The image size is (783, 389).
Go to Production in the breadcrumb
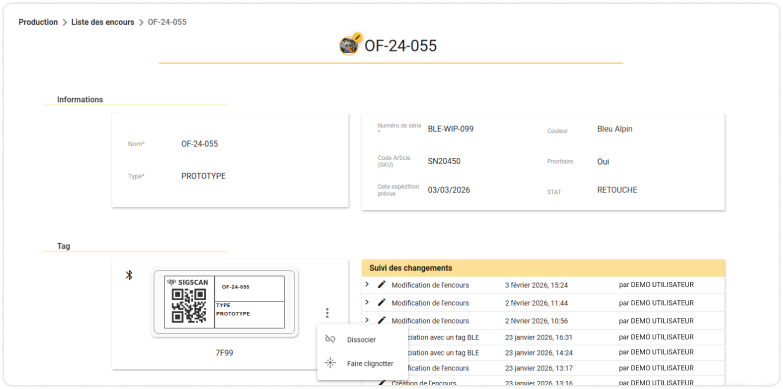(38, 22)
